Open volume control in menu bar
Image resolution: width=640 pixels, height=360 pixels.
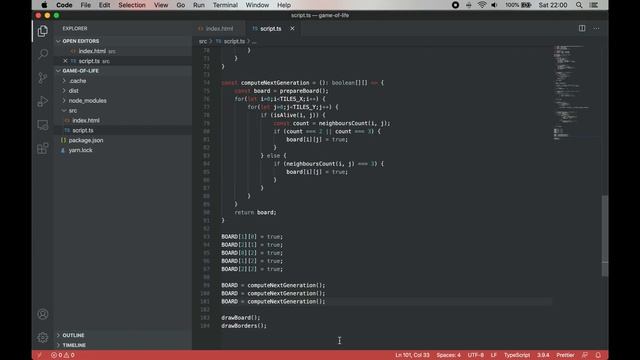pyautogui.click(x=494, y=5)
